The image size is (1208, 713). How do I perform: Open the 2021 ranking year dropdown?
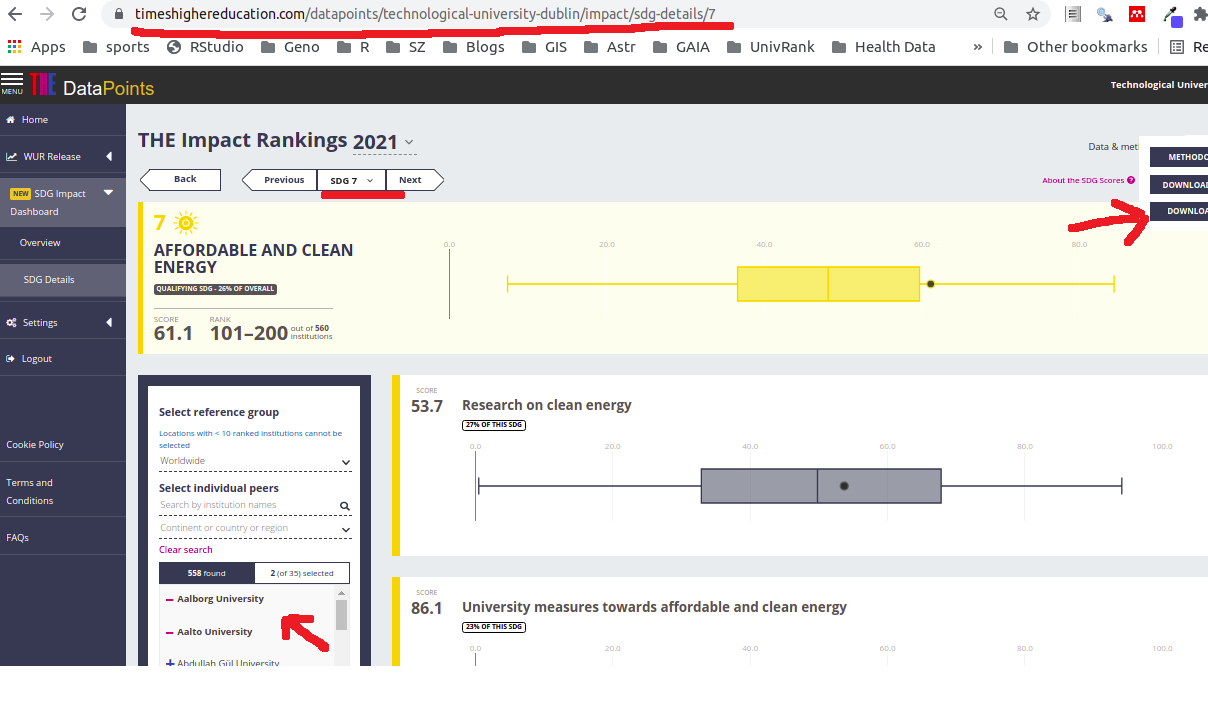383,143
